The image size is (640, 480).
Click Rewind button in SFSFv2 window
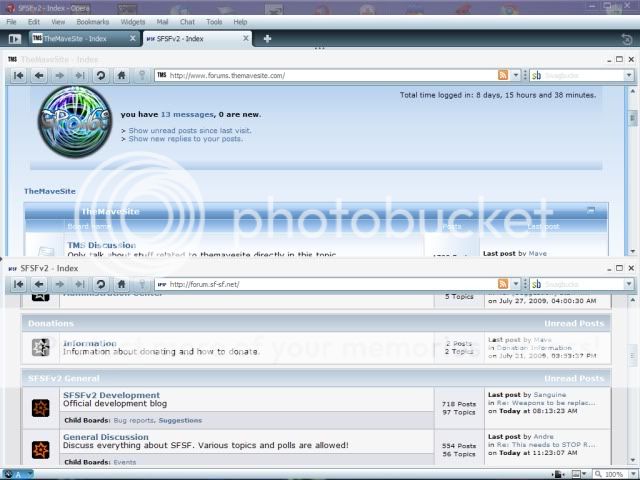(x=19, y=284)
